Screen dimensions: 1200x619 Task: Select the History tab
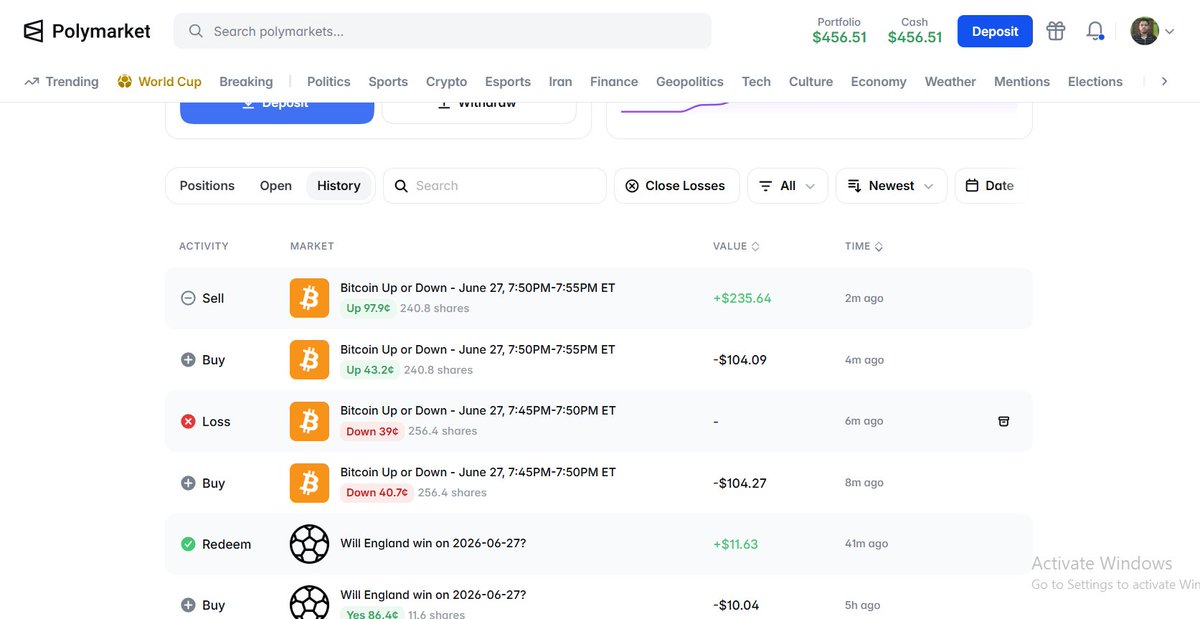coord(339,186)
